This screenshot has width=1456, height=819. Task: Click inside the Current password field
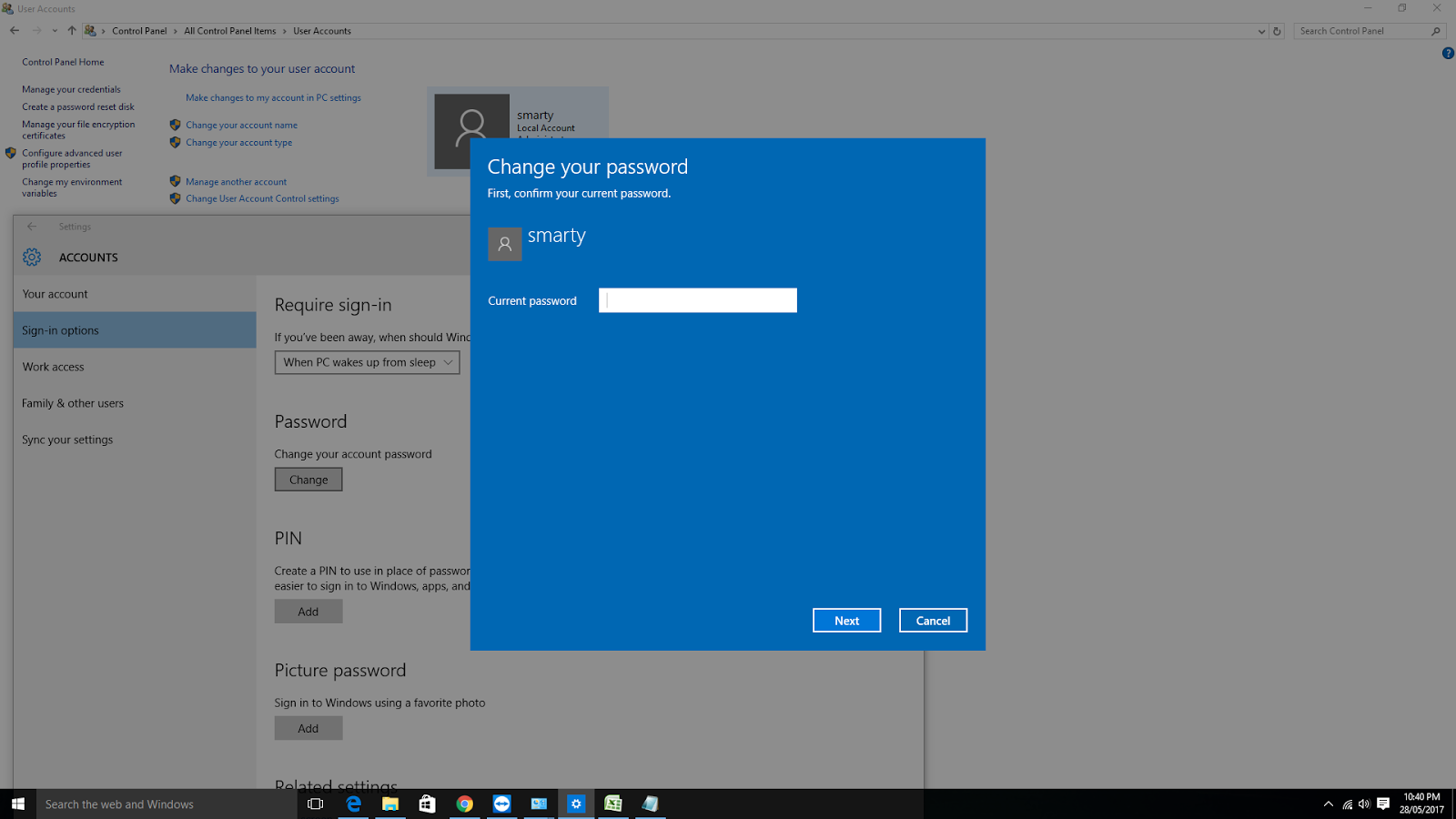[697, 299]
